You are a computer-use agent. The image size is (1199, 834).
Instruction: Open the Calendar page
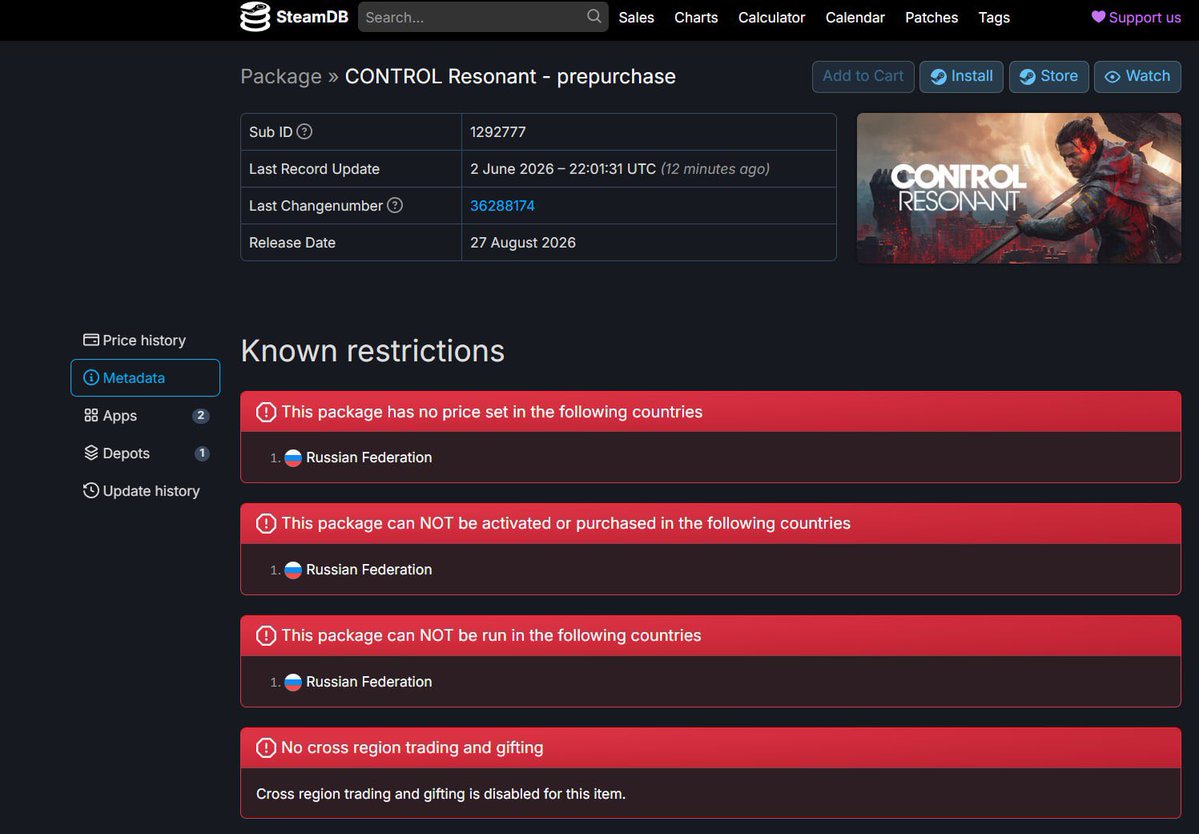point(855,17)
